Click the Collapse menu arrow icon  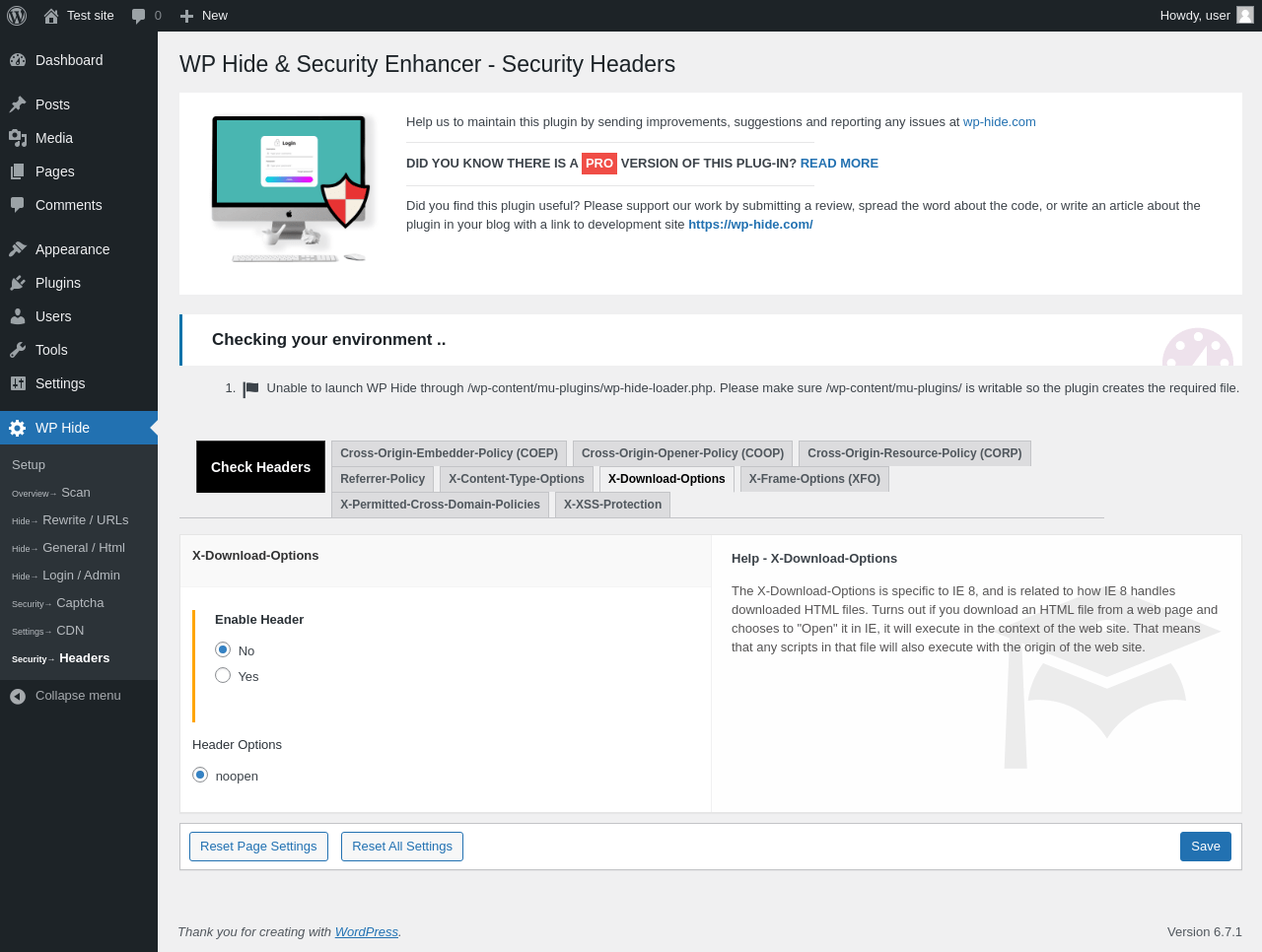(x=18, y=697)
